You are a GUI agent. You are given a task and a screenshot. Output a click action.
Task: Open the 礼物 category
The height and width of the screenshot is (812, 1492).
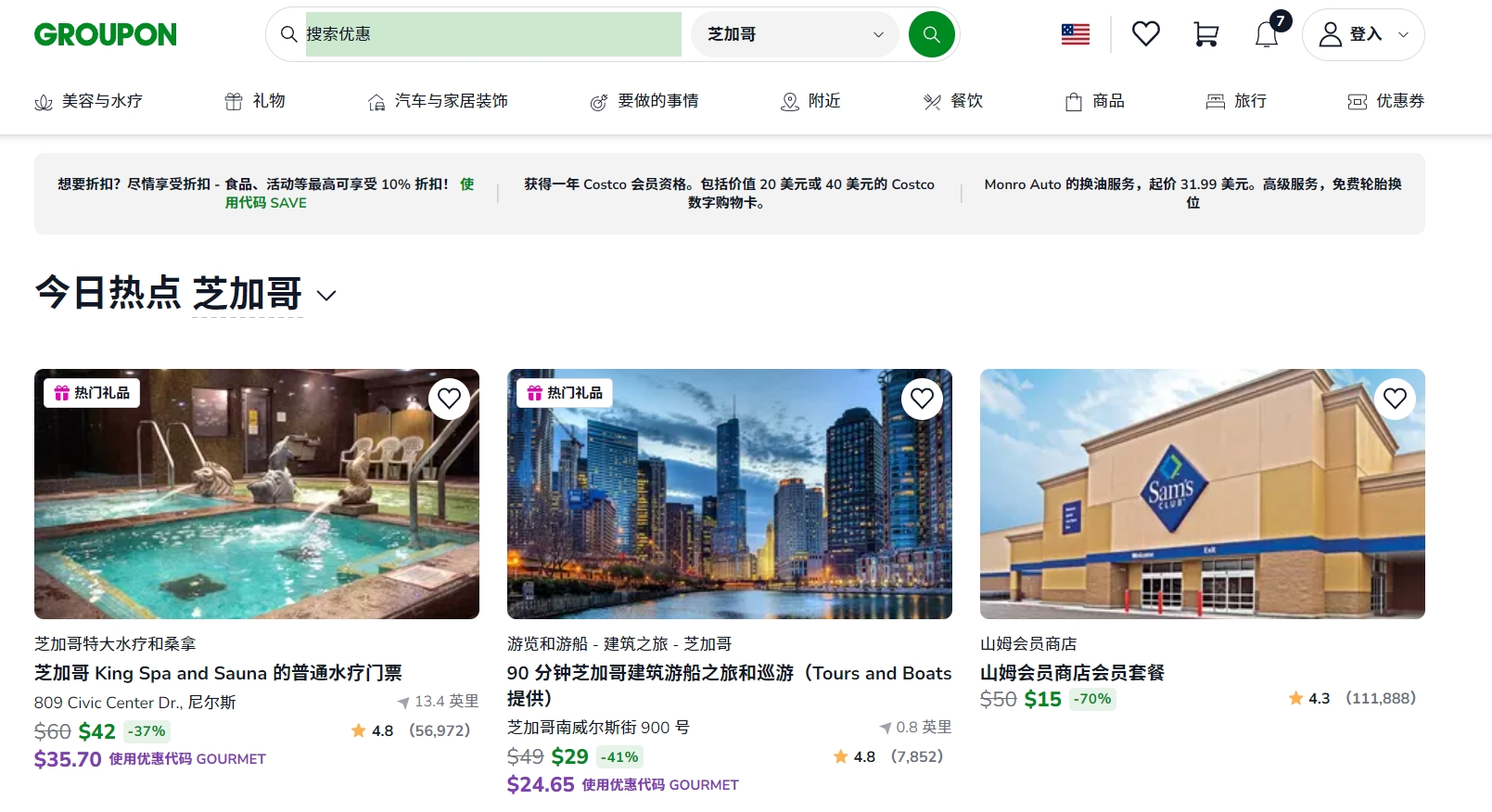point(255,101)
